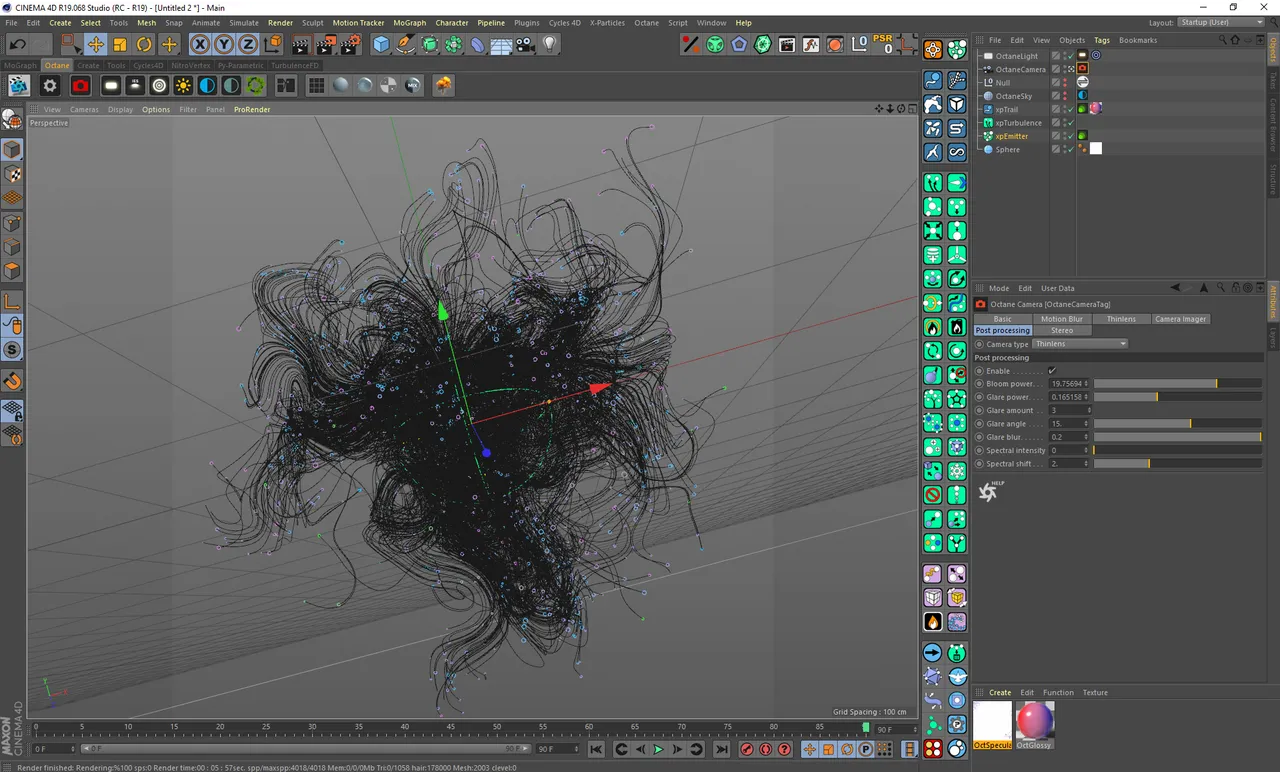Open material manager Create menu
Viewport: 1280px width, 772px height.
click(x=1000, y=692)
